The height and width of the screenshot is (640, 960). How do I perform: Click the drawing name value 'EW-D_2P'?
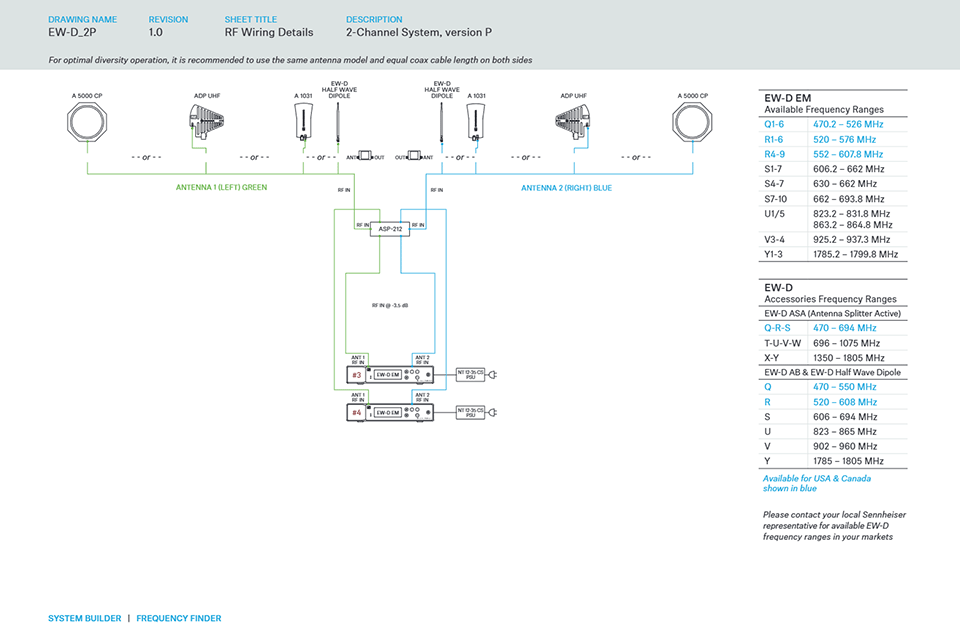click(72, 32)
